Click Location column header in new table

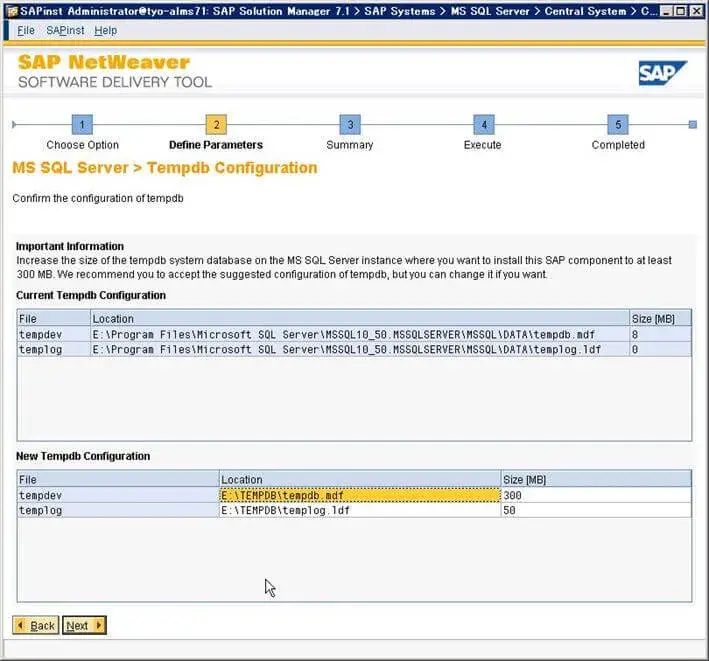360,479
